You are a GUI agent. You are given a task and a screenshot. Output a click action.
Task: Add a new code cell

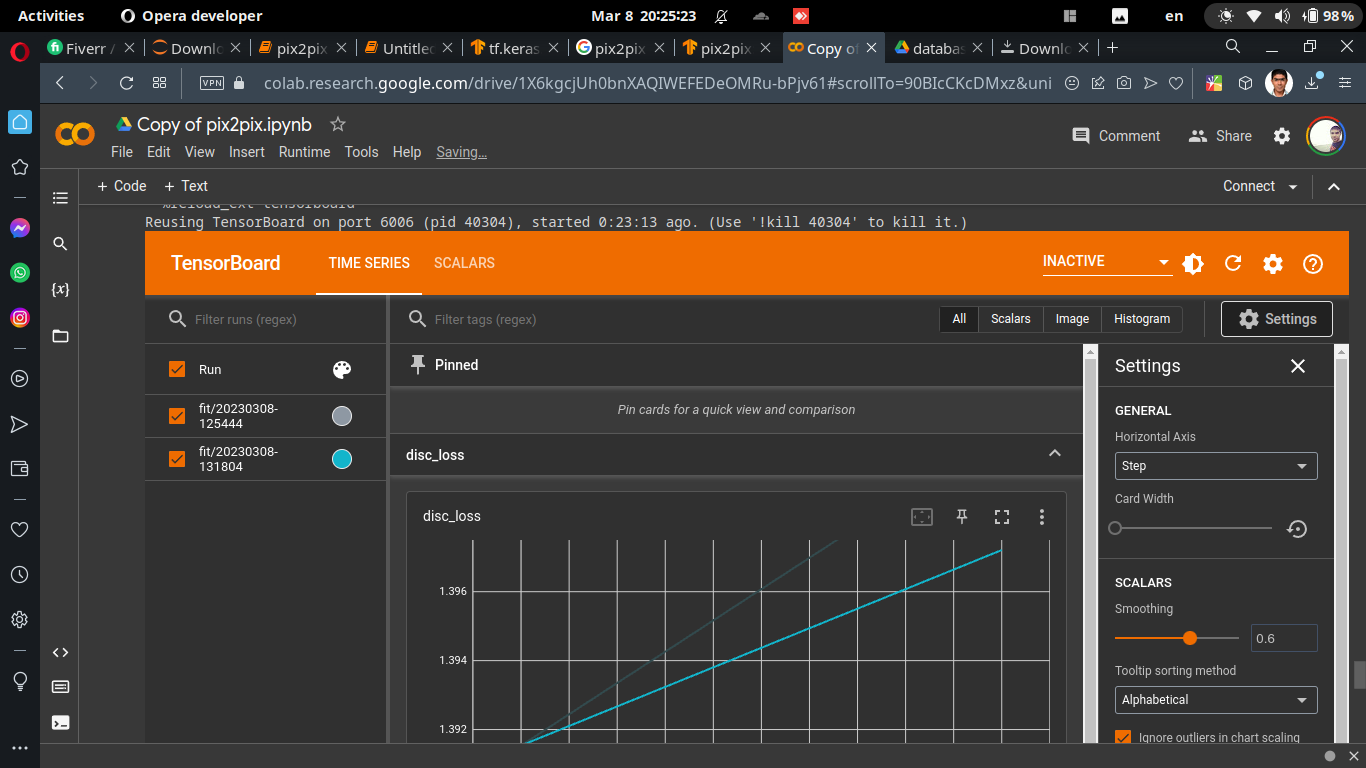click(120, 186)
